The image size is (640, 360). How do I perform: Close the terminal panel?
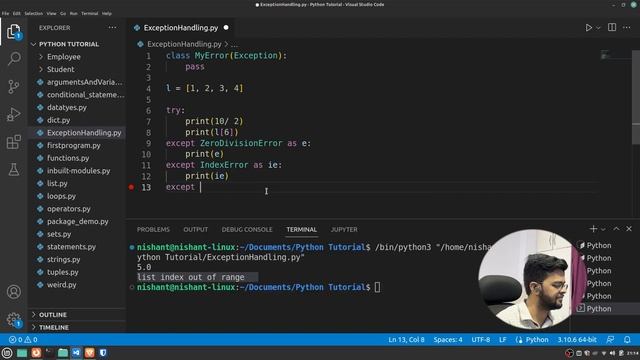629,229
